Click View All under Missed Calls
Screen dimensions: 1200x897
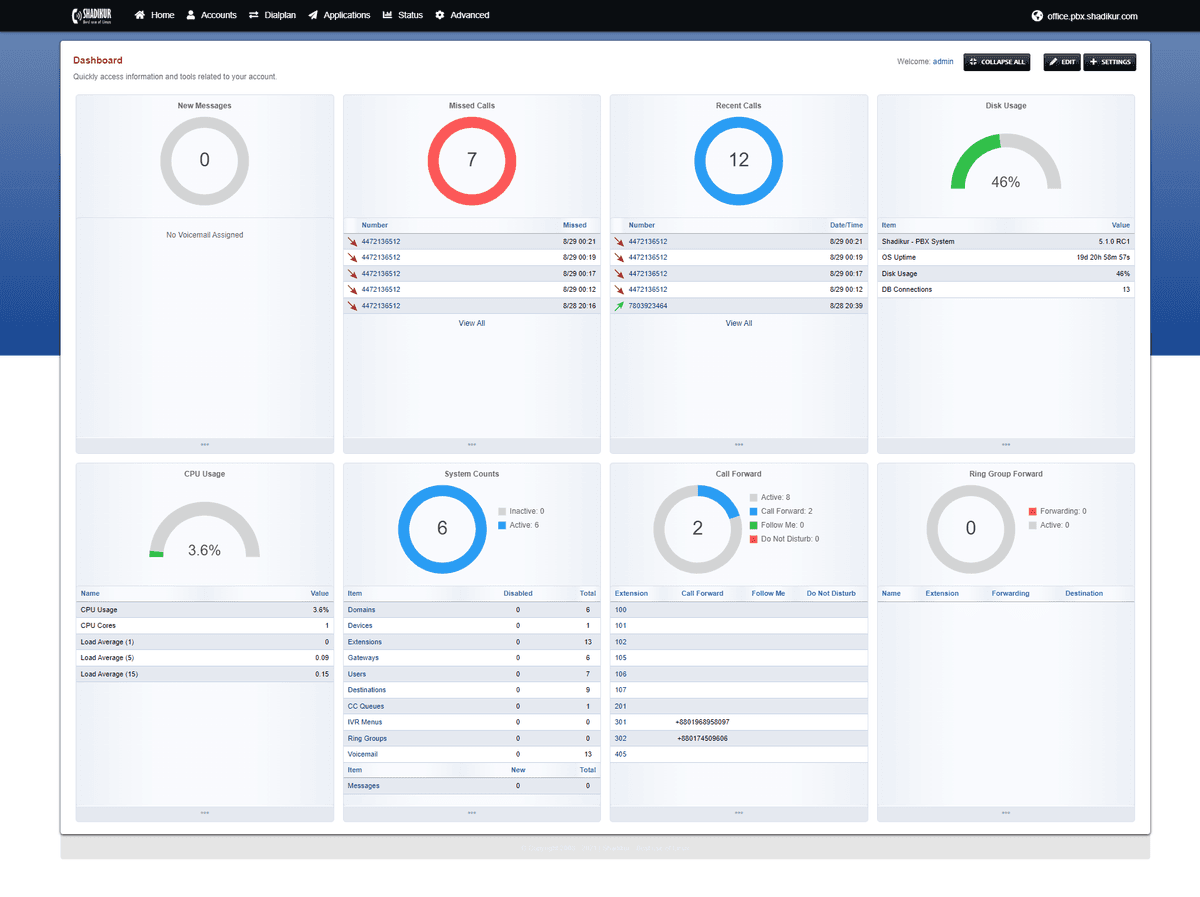471,323
